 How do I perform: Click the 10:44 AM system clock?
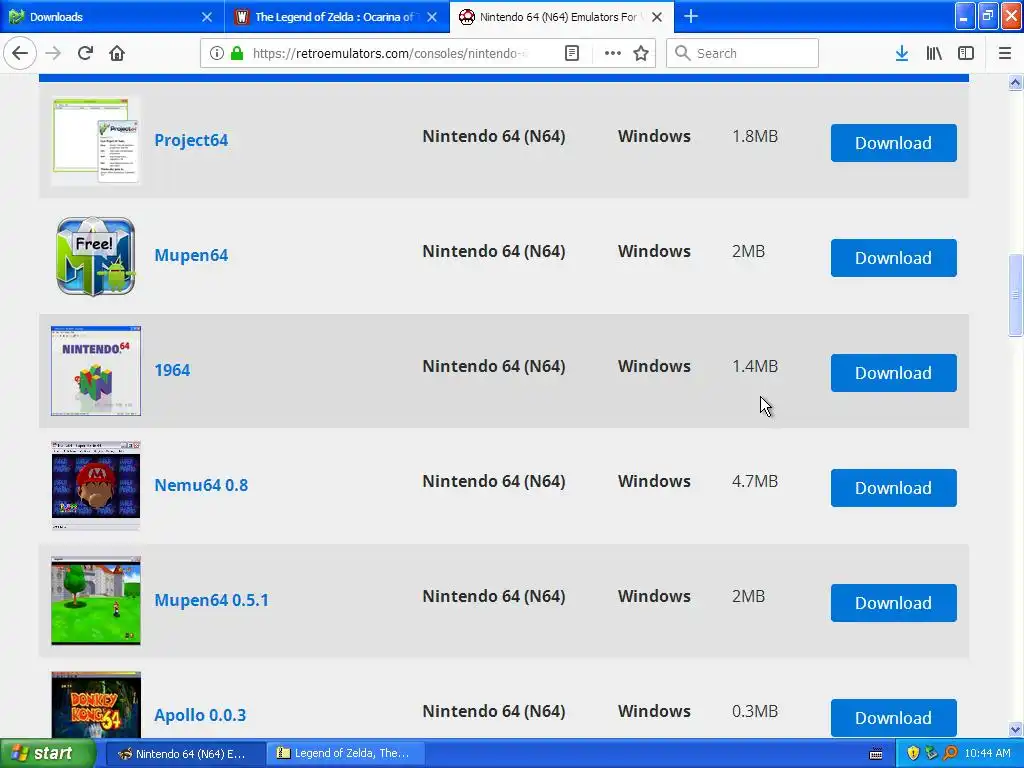tap(987, 753)
